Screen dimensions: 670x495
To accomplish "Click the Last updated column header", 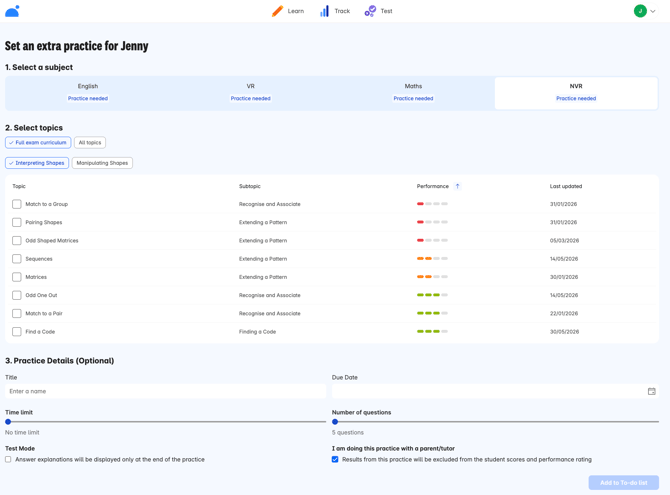I will pos(566,186).
